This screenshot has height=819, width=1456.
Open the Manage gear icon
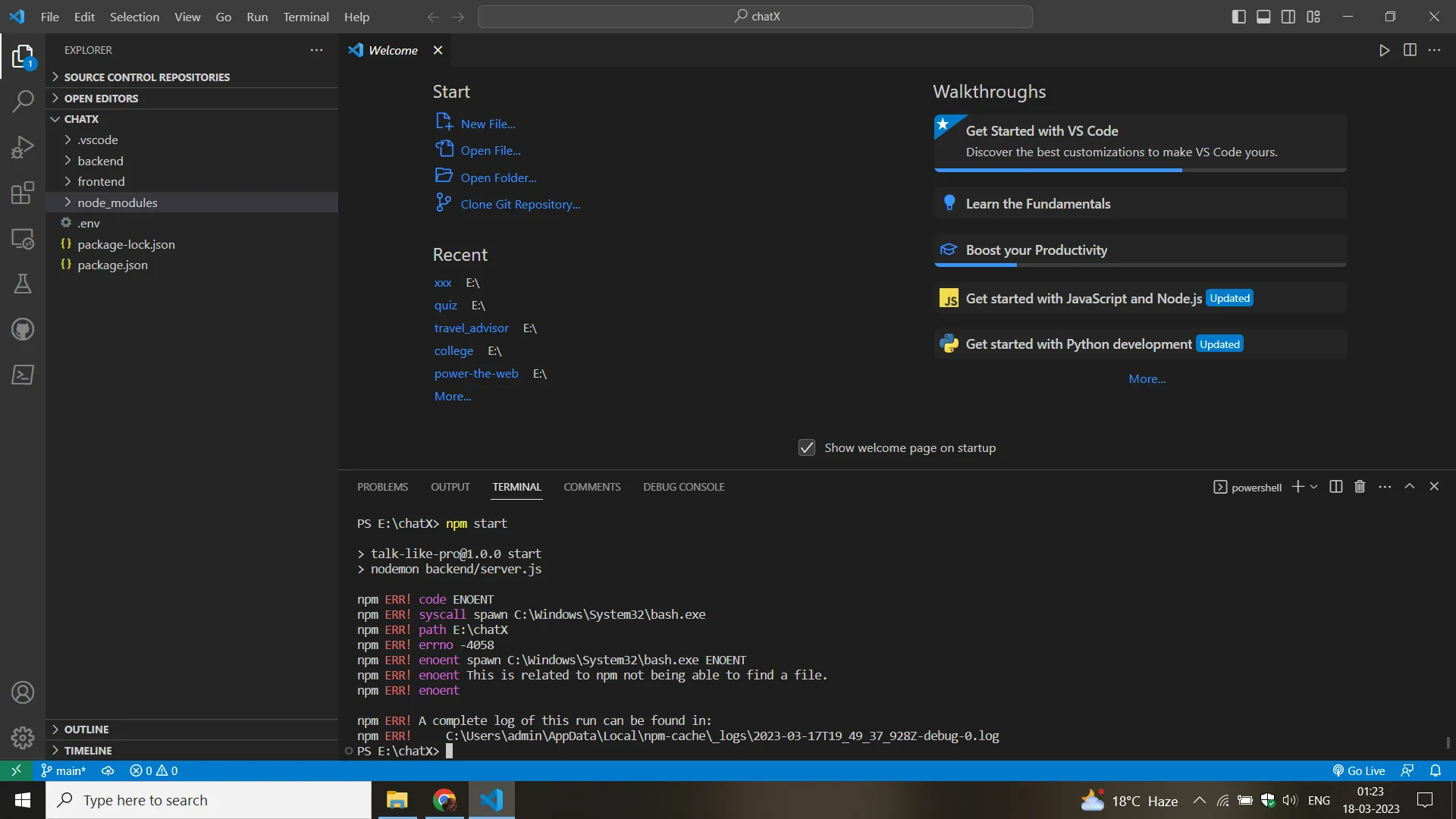pos(23,737)
